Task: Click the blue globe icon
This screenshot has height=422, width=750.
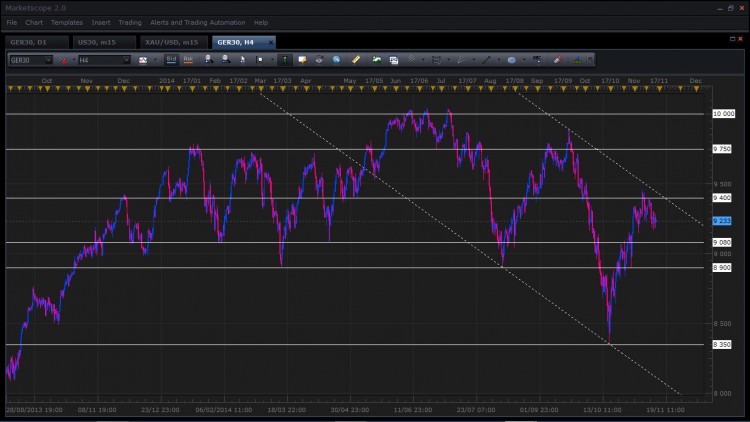Action: click(337, 60)
